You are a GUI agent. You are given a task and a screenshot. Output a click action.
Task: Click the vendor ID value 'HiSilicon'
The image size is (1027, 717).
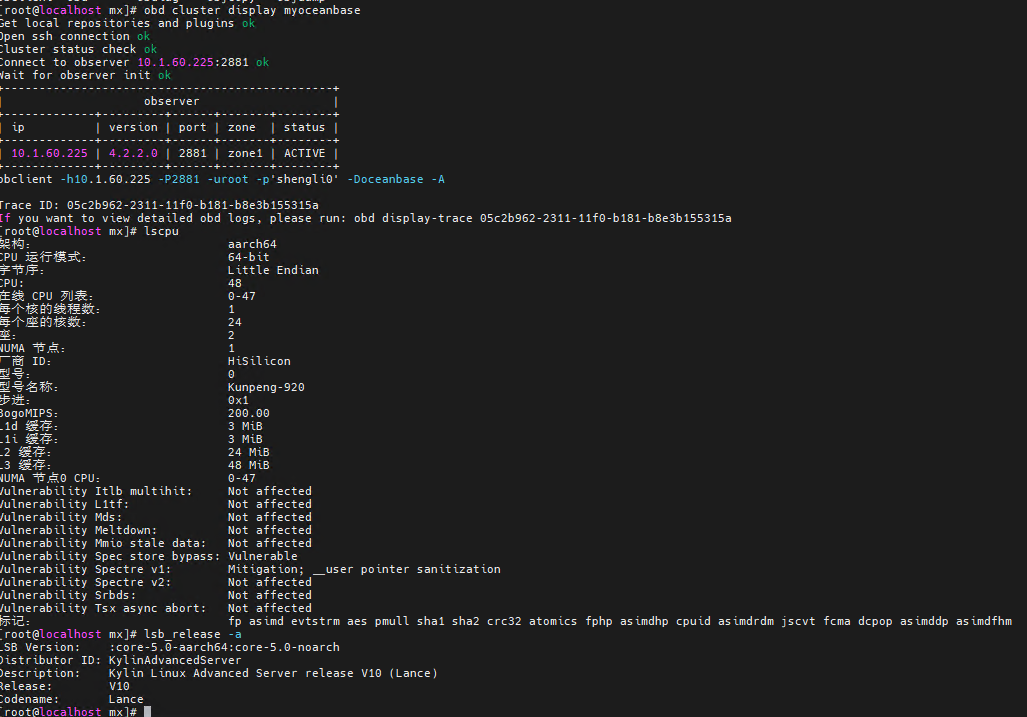click(259, 361)
